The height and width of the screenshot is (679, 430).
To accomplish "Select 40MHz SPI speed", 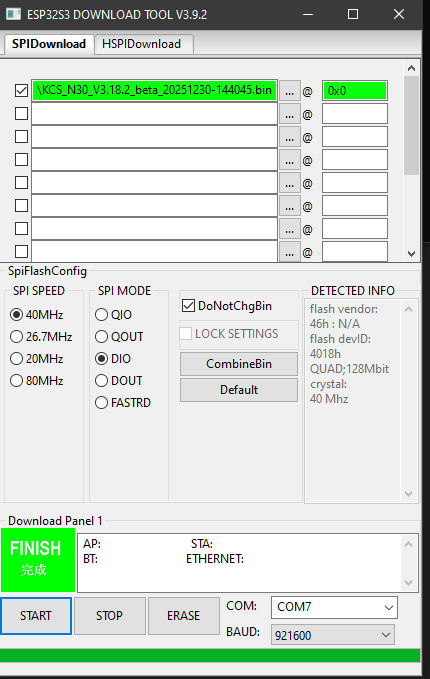I will click(36, 315).
